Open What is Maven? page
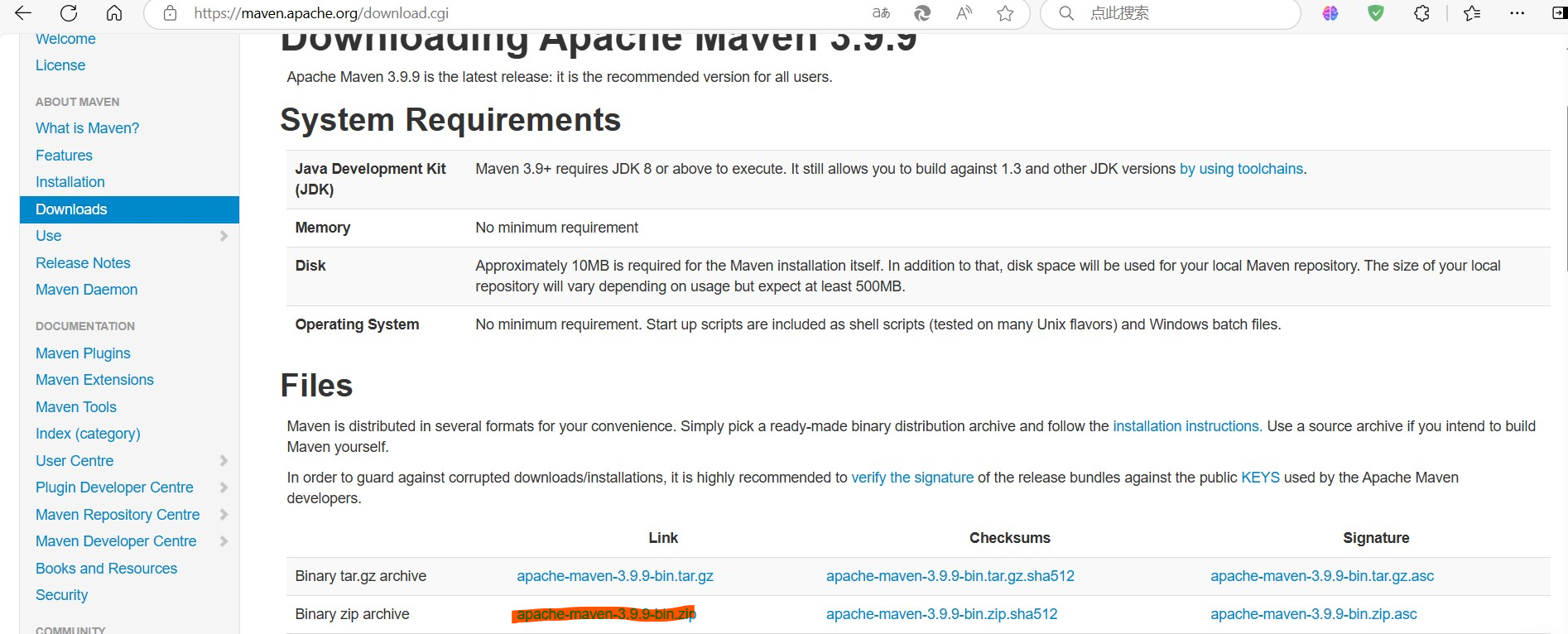 [87, 128]
